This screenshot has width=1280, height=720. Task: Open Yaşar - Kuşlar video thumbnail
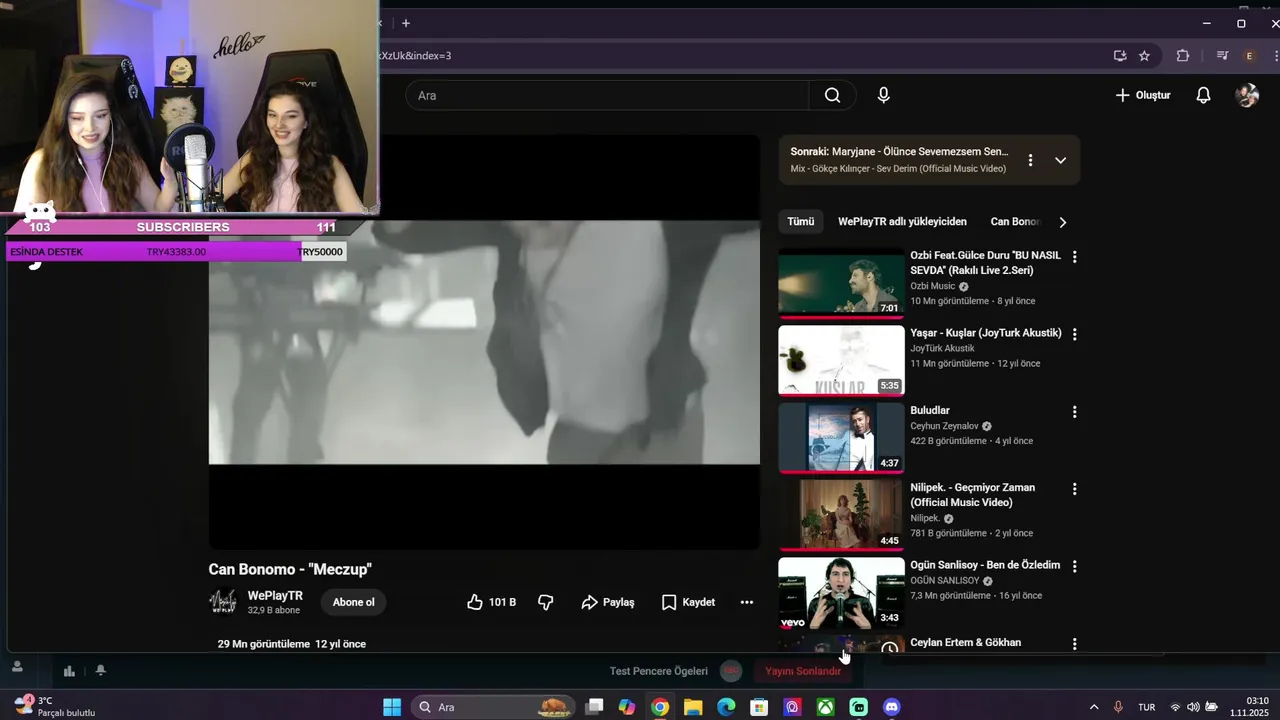[841, 360]
